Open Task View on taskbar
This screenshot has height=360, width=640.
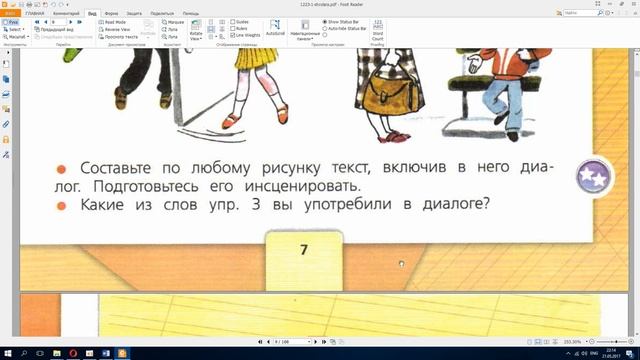point(40,353)
